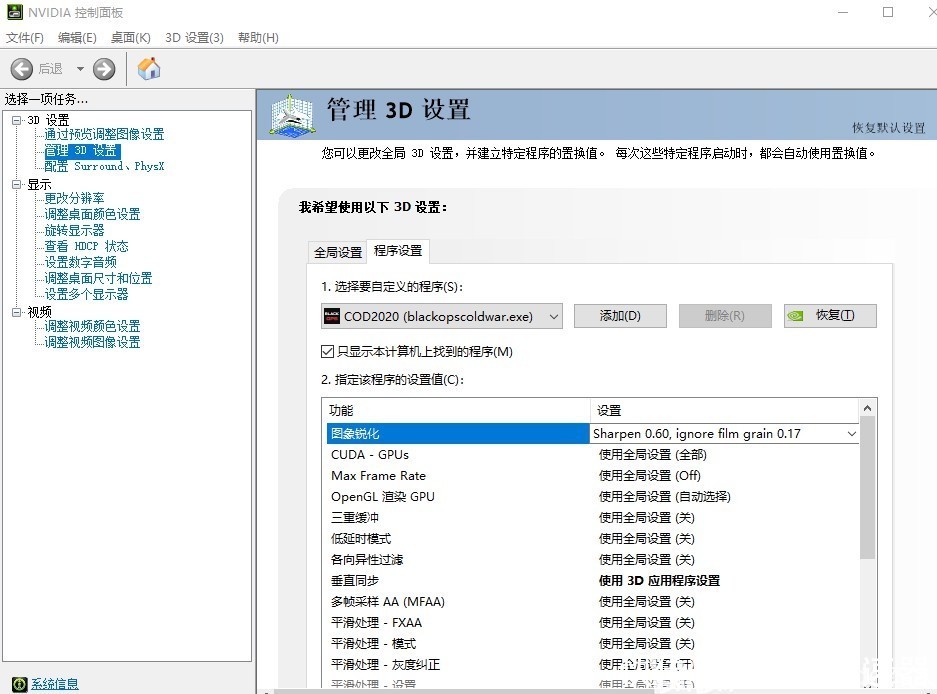937x694 pixels.
Task: Open the back button dropdown arrow
Action: click(82, 69)
